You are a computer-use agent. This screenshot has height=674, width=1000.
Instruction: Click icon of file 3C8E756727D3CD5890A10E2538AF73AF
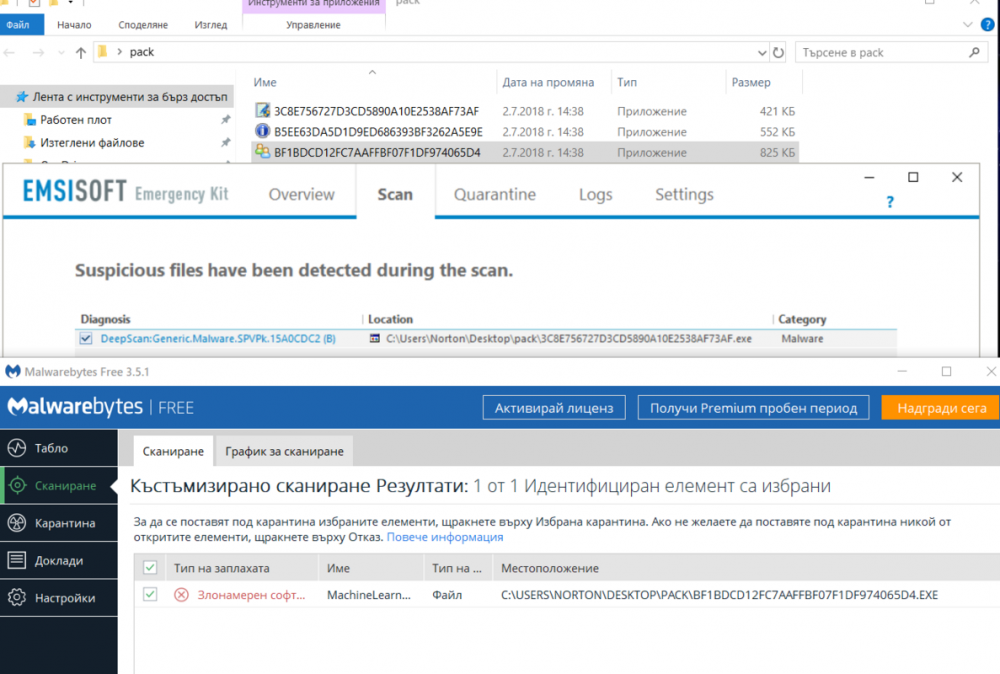pos(262,110)
